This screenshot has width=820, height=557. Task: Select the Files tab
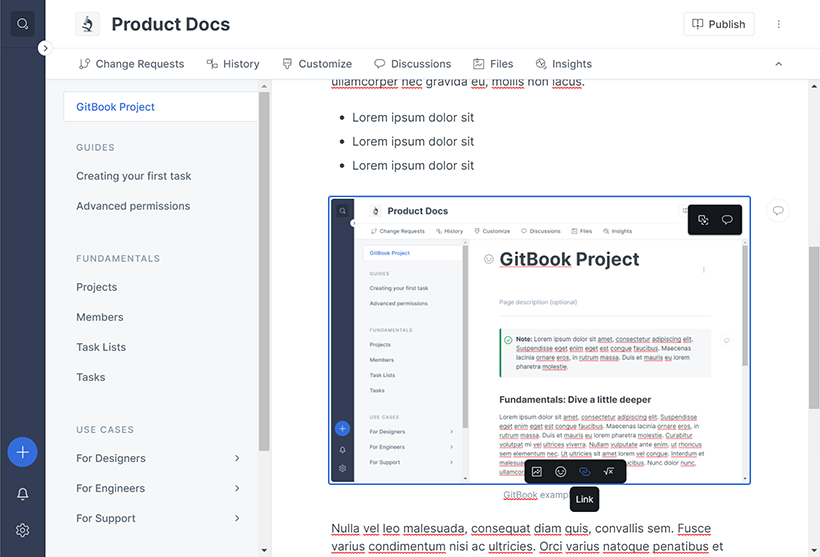click(493, 64)
